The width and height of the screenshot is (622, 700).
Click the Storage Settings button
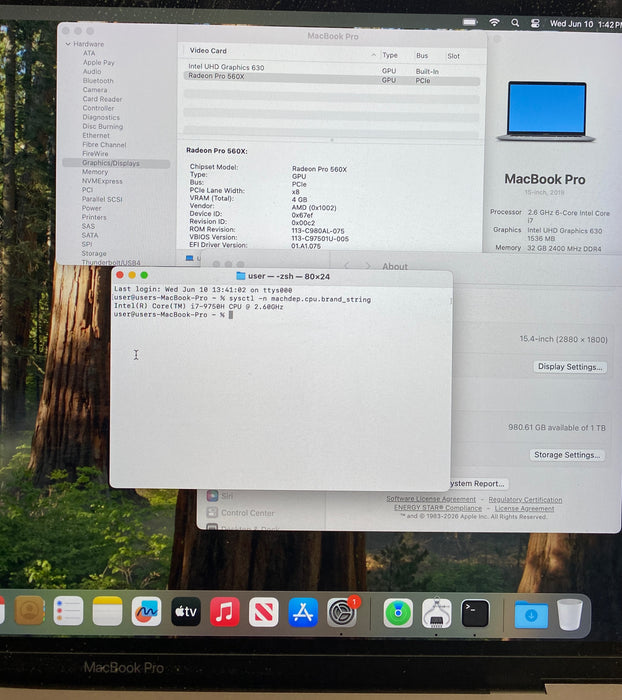pos(567,455)
